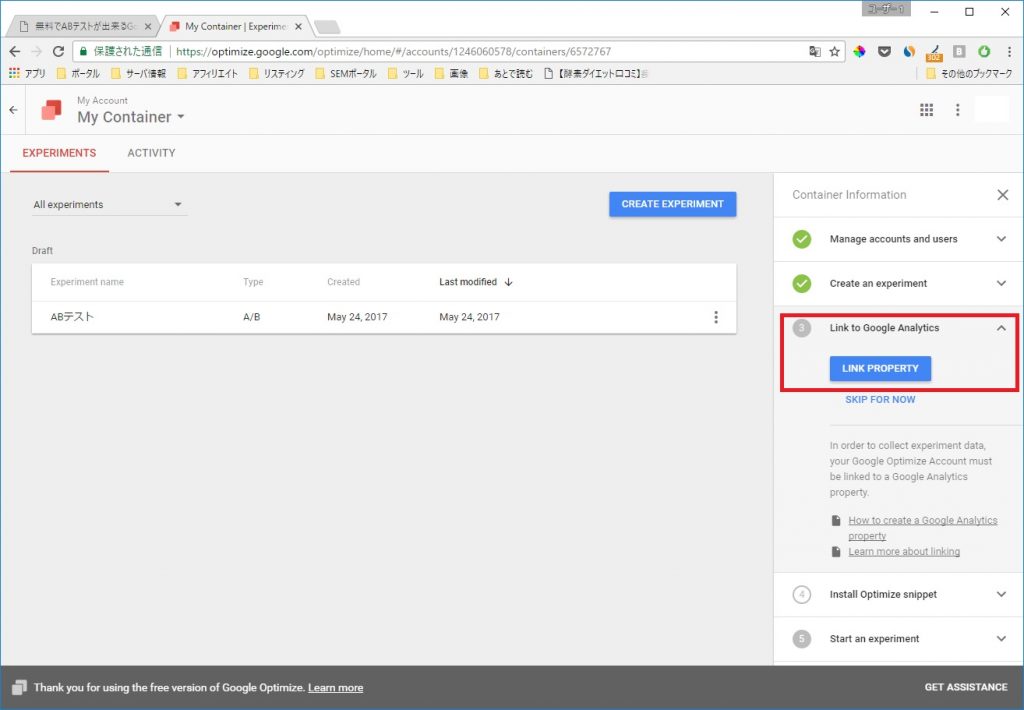
Task: Click the gray B extension icon
Action: 959,51
